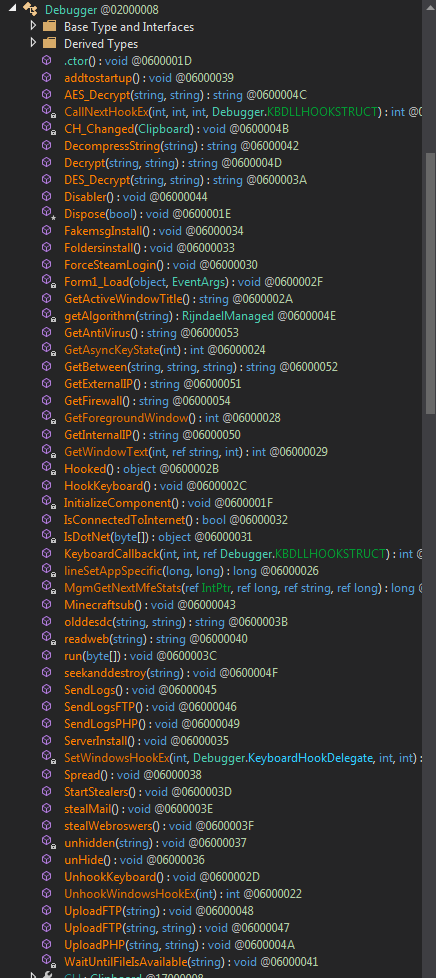Expand Base Type and Interfaces folder
436x978 pixels.
34,27
